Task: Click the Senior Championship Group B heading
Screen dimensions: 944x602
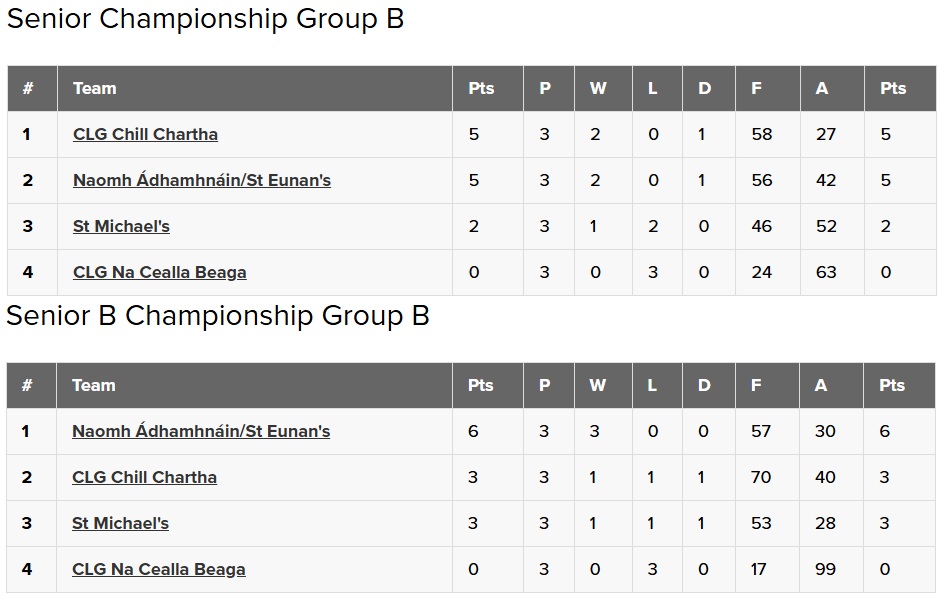Action: [205, 19]
